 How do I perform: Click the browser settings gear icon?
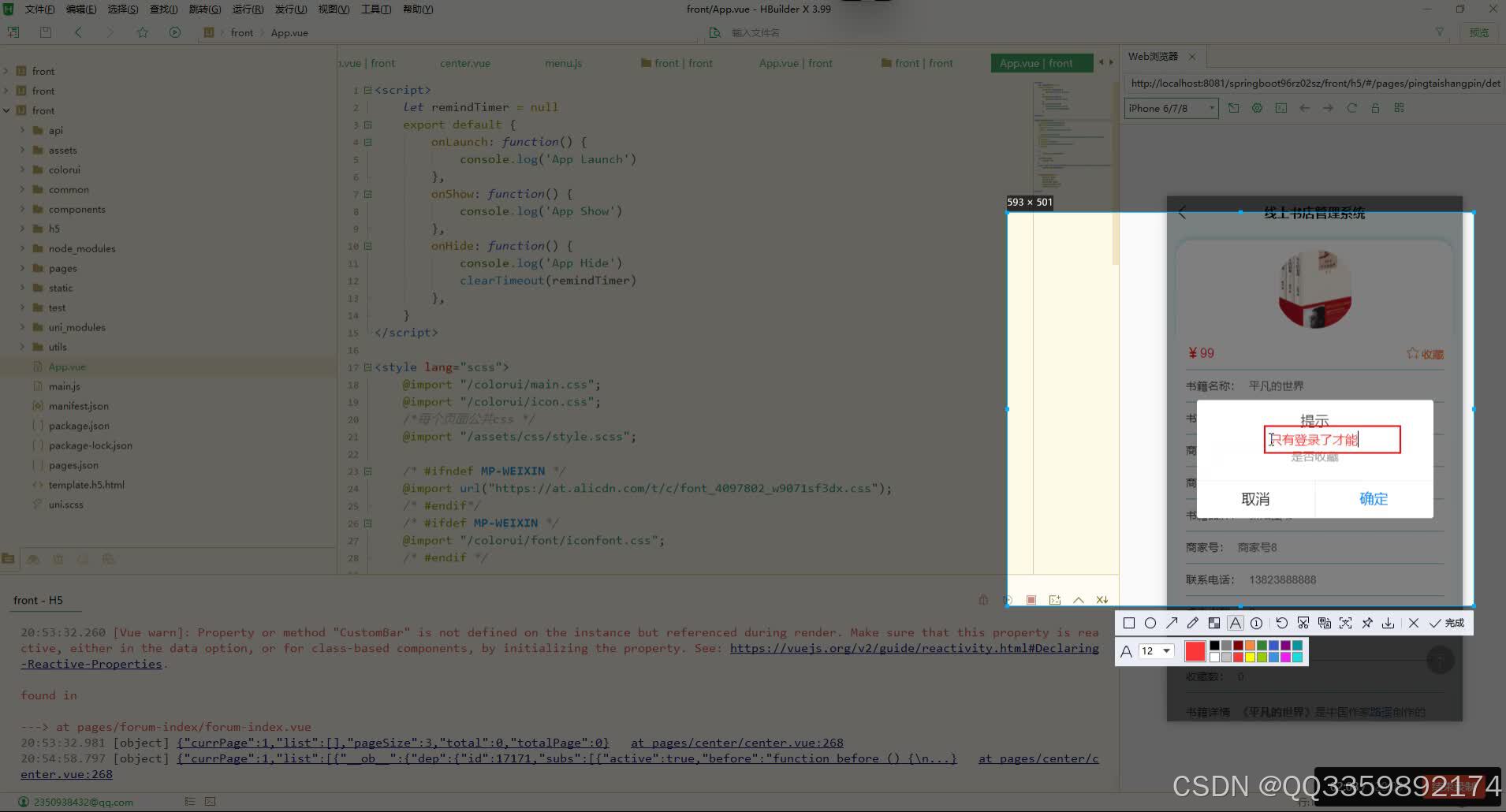pos(1257,108)
